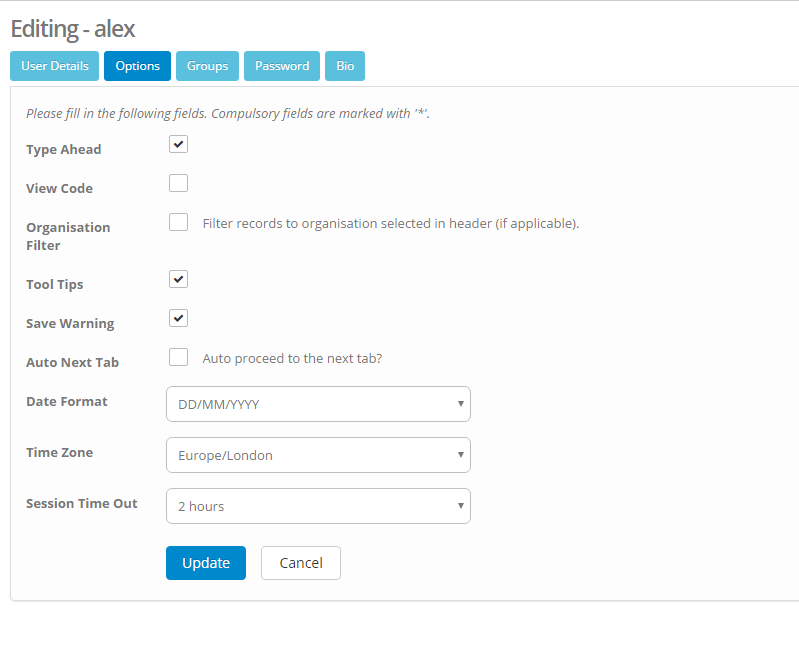Click the 'Filter records to organisation' description text
Viewport: 799px width, 646px height.
click(x=390, y=223)
